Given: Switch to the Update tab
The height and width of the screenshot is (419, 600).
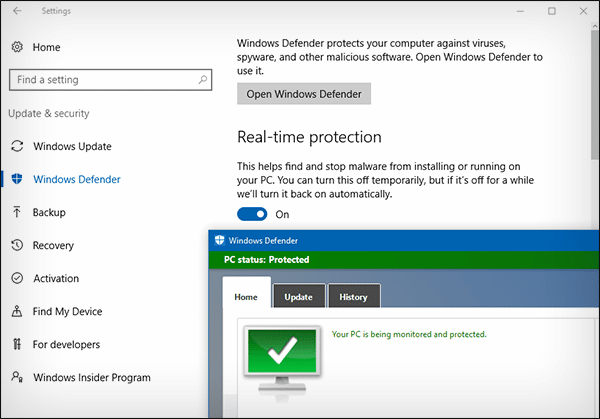Looking at the screenshot, I should tap(298, 297).
